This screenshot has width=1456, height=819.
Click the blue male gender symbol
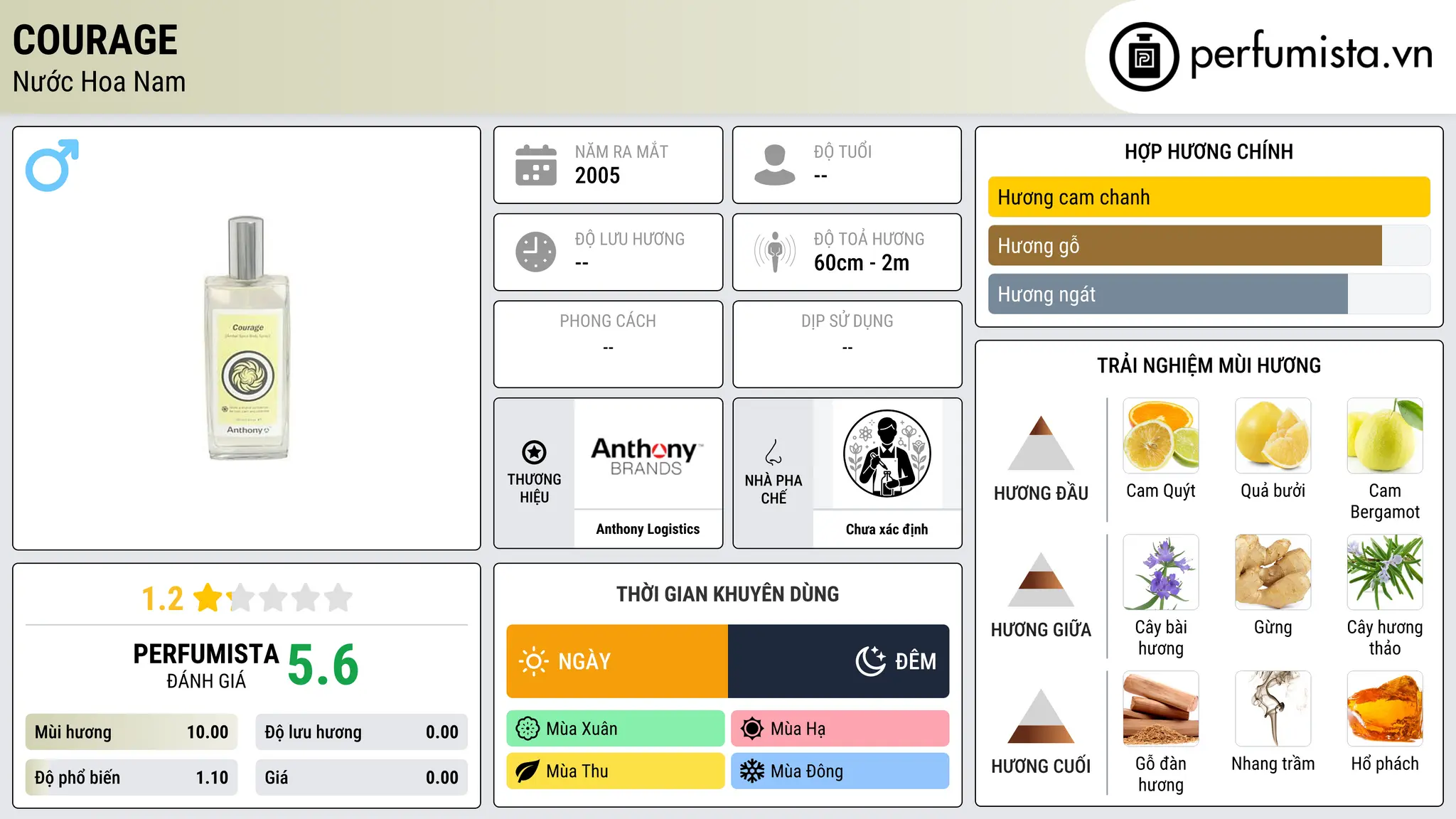point(52,165)
